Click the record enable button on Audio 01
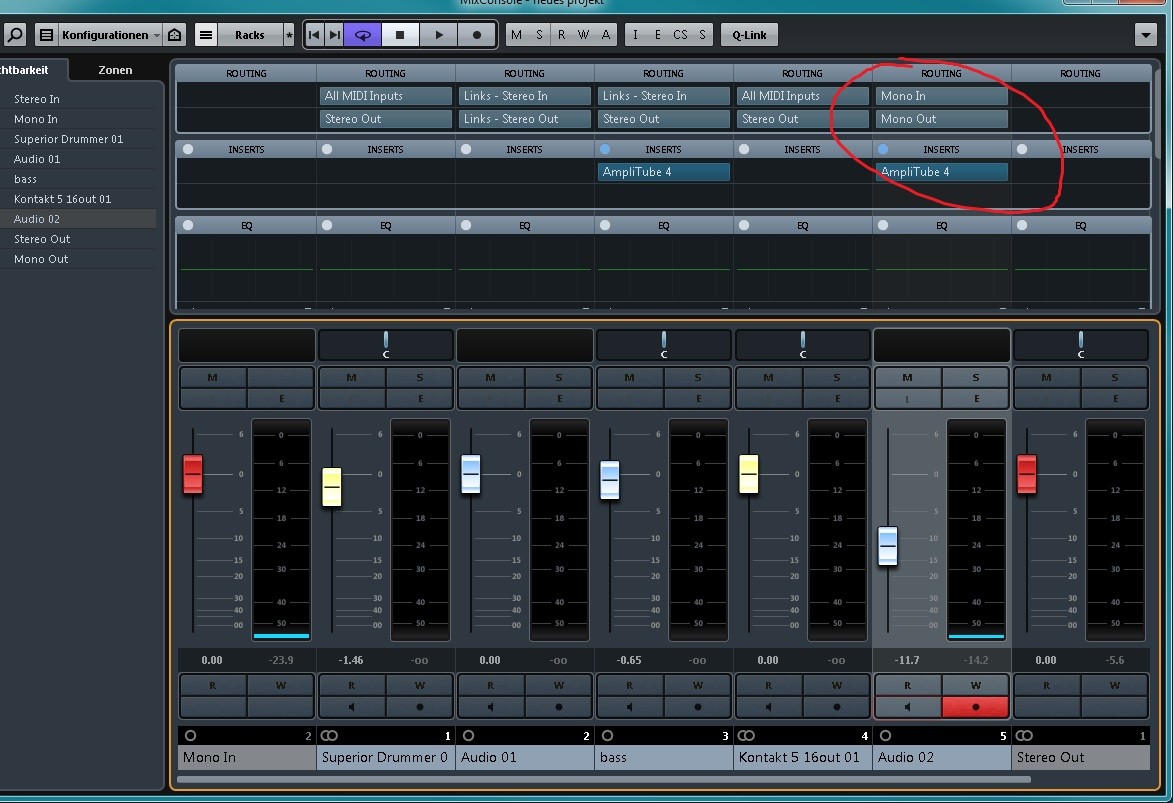 point(558,706)
